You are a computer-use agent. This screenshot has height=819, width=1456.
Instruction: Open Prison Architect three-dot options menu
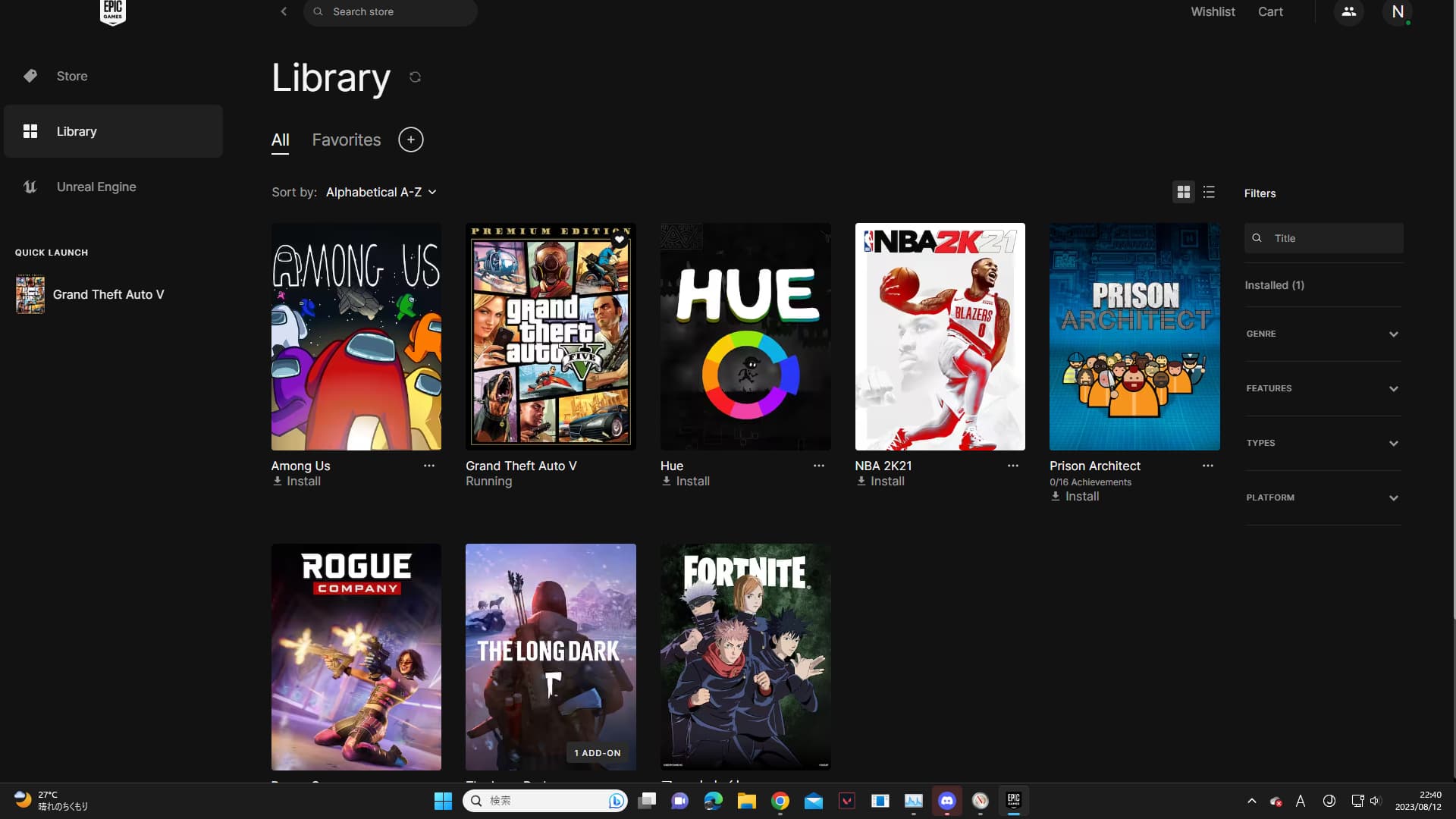(x=1207, y=466)
